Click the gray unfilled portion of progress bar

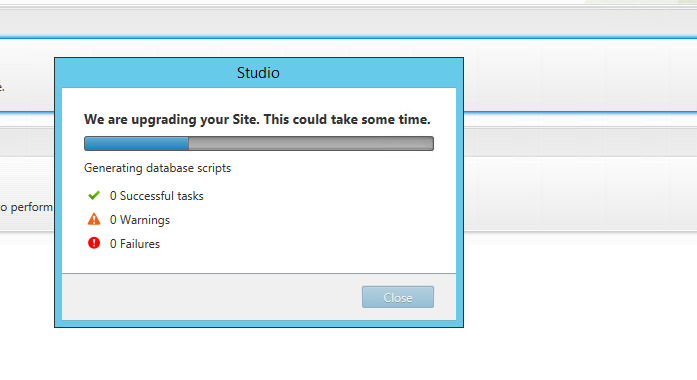(311, 144)
